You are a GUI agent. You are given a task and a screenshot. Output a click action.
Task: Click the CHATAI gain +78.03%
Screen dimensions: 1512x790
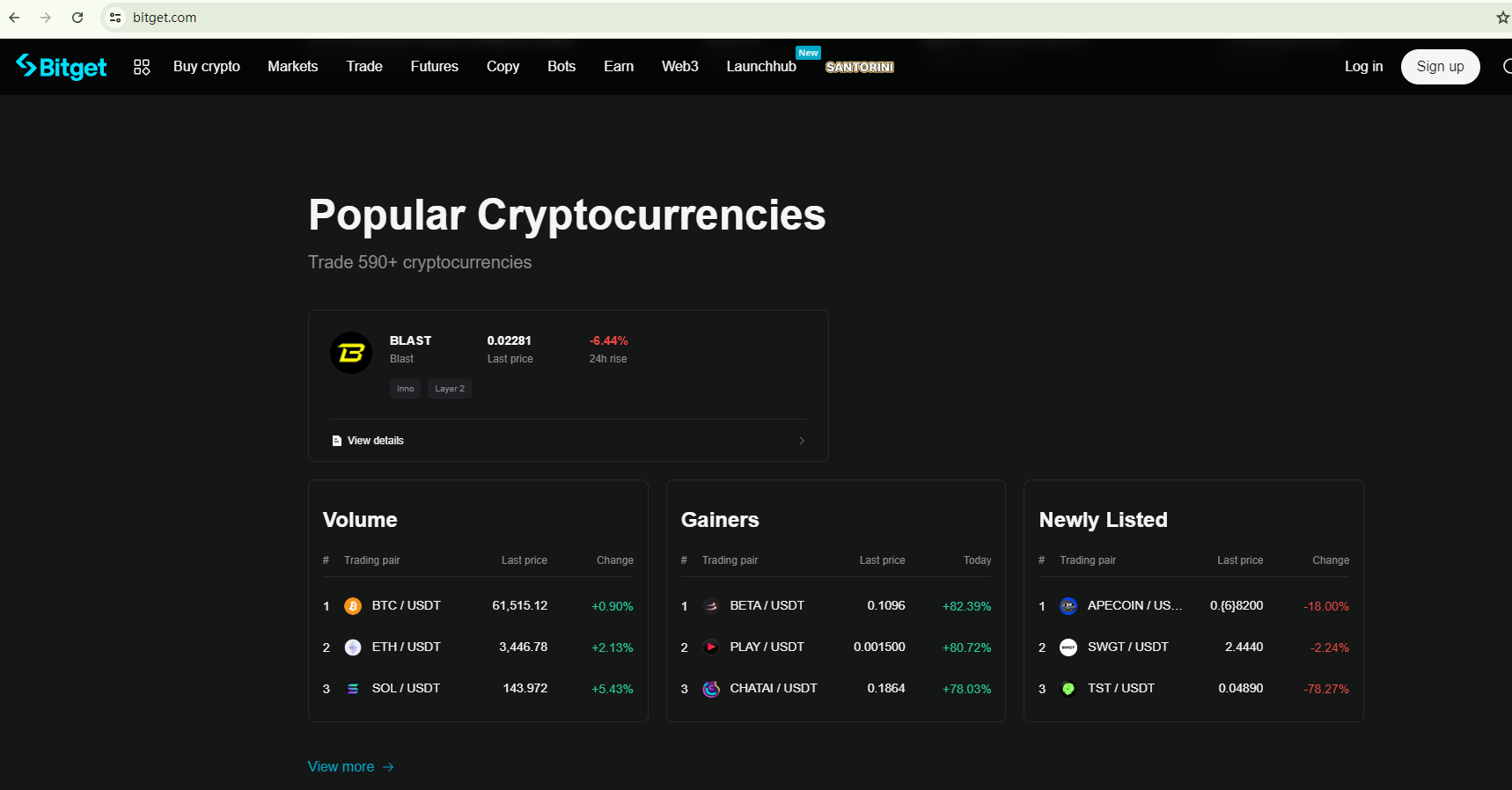[967, 690]
